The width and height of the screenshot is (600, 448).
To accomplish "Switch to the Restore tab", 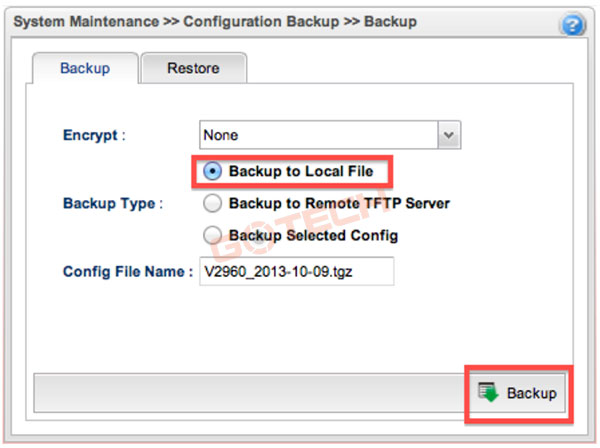I will [x=193, y=69].
